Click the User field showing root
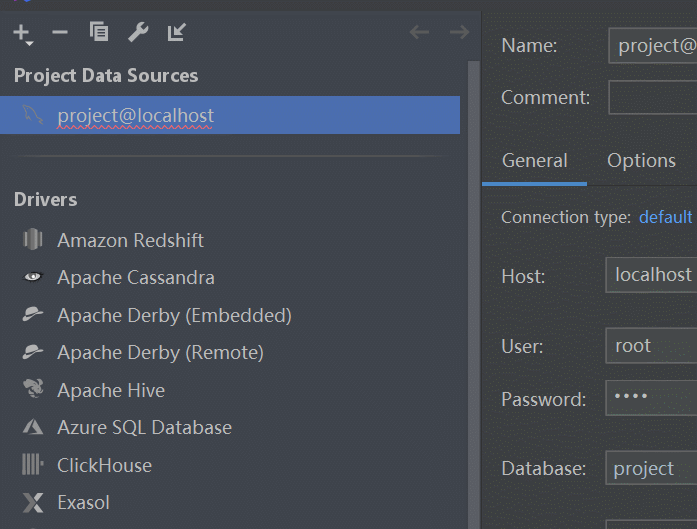Viewport: 697px width, 529px height. [x=651, y=346]
